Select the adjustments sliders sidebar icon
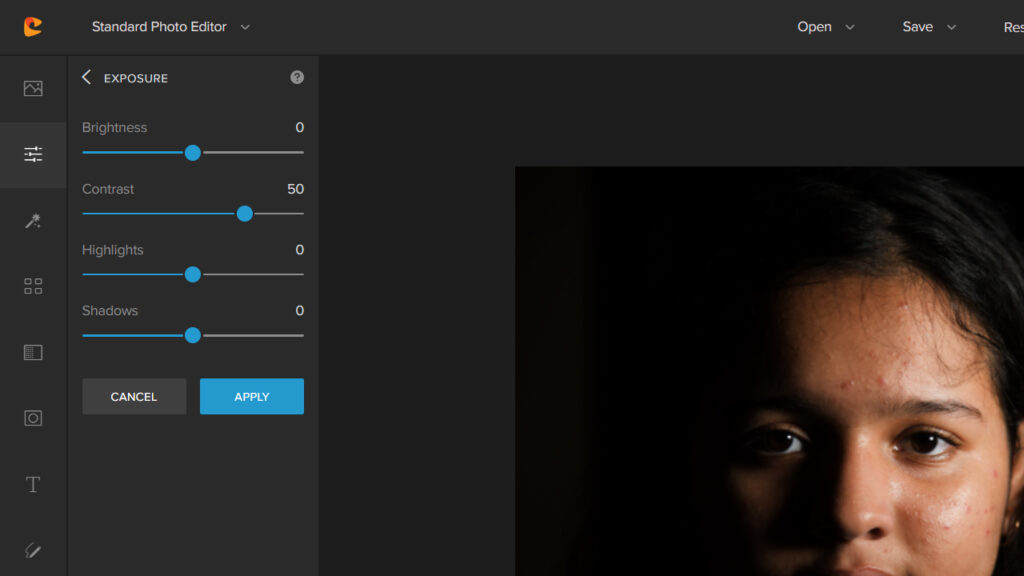 coord(33,154)
